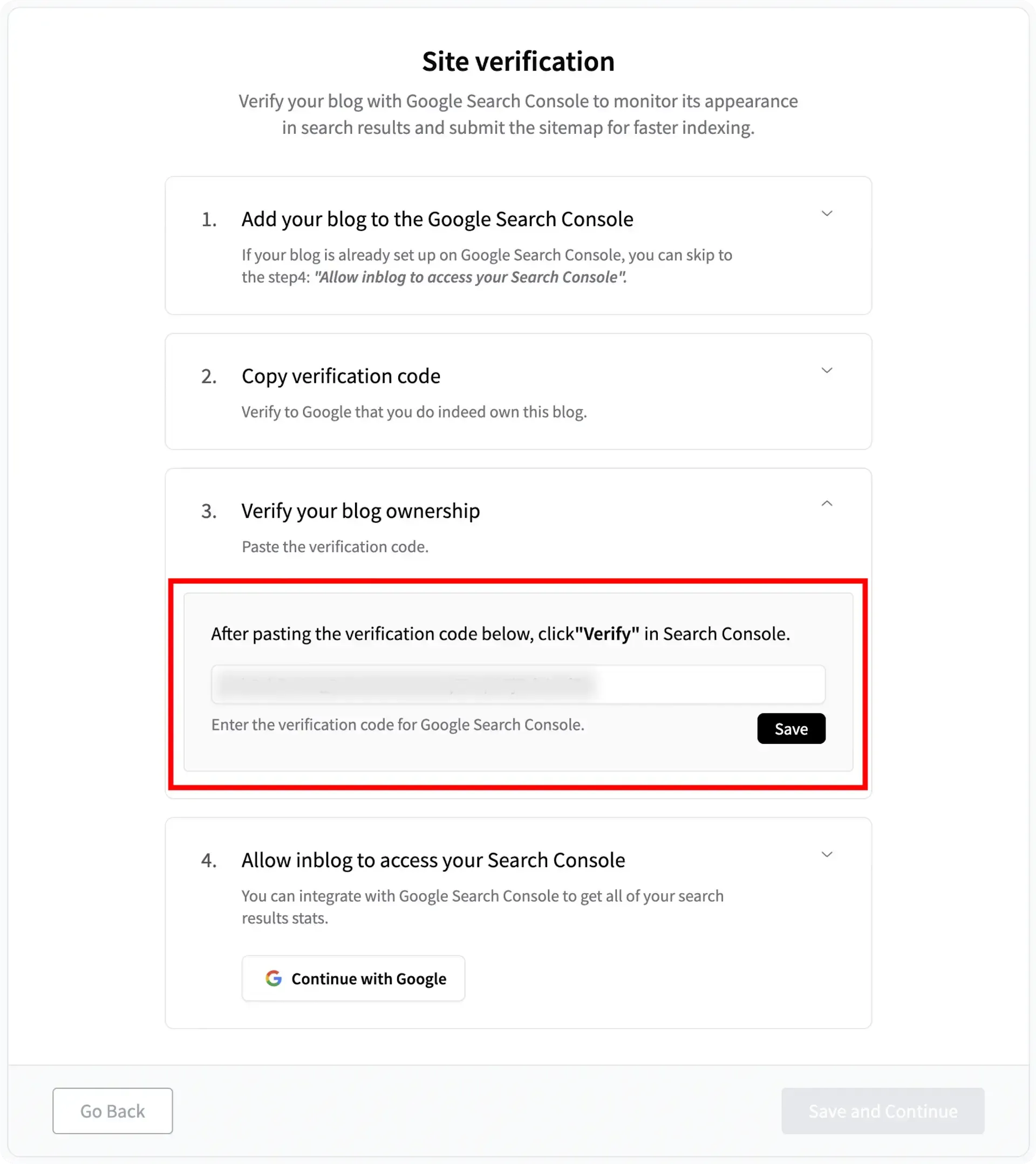Select the 'Copy verification code' heading
Image resolution: width=1036 pixels, height=1164 pixels.
click(340, 376)
